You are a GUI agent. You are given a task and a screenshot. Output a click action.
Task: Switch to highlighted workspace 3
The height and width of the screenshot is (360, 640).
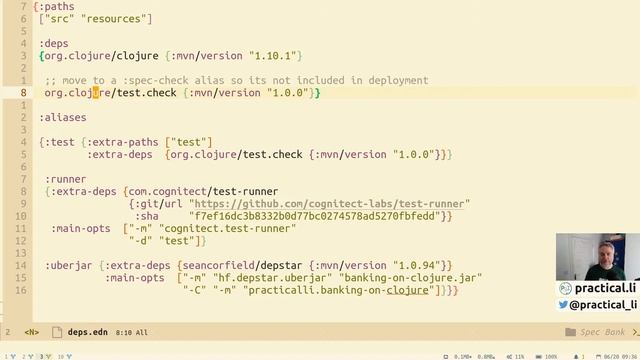pyautogui.click(x=45, y=357)
